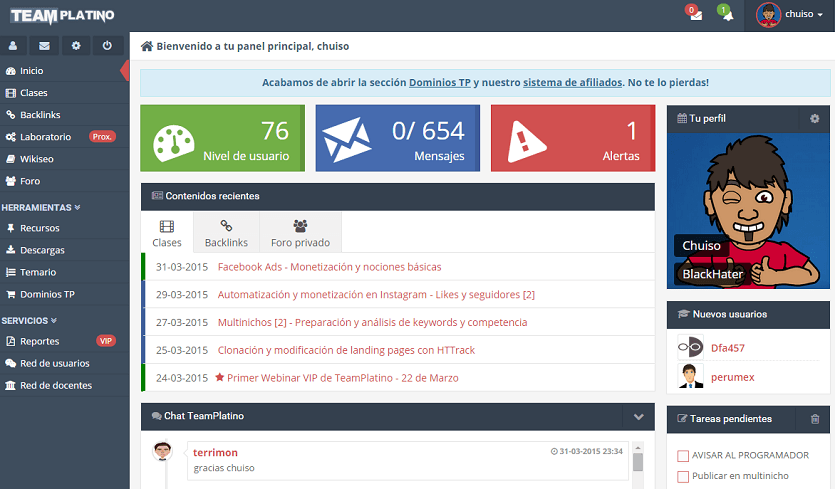This screenshot has height=489, width=835.
Task: Click the Chuiso profile picture
Action: point(748,211)
